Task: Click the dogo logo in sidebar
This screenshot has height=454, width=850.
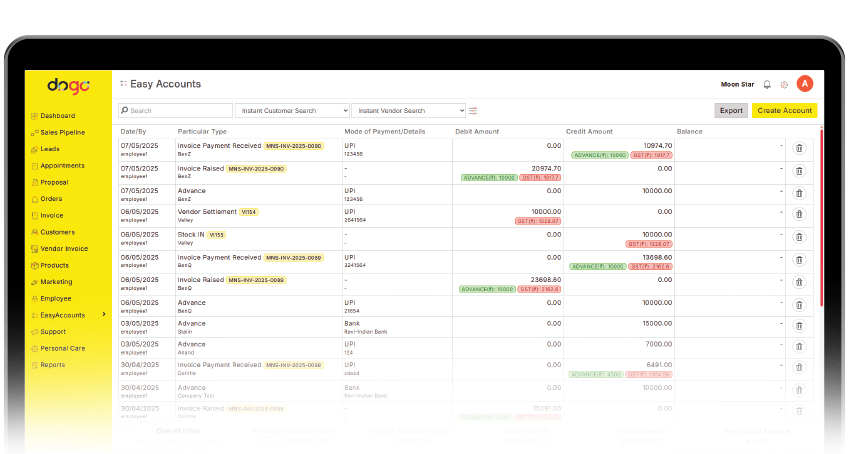Action: pyautogui.click(x=68, y=86)
